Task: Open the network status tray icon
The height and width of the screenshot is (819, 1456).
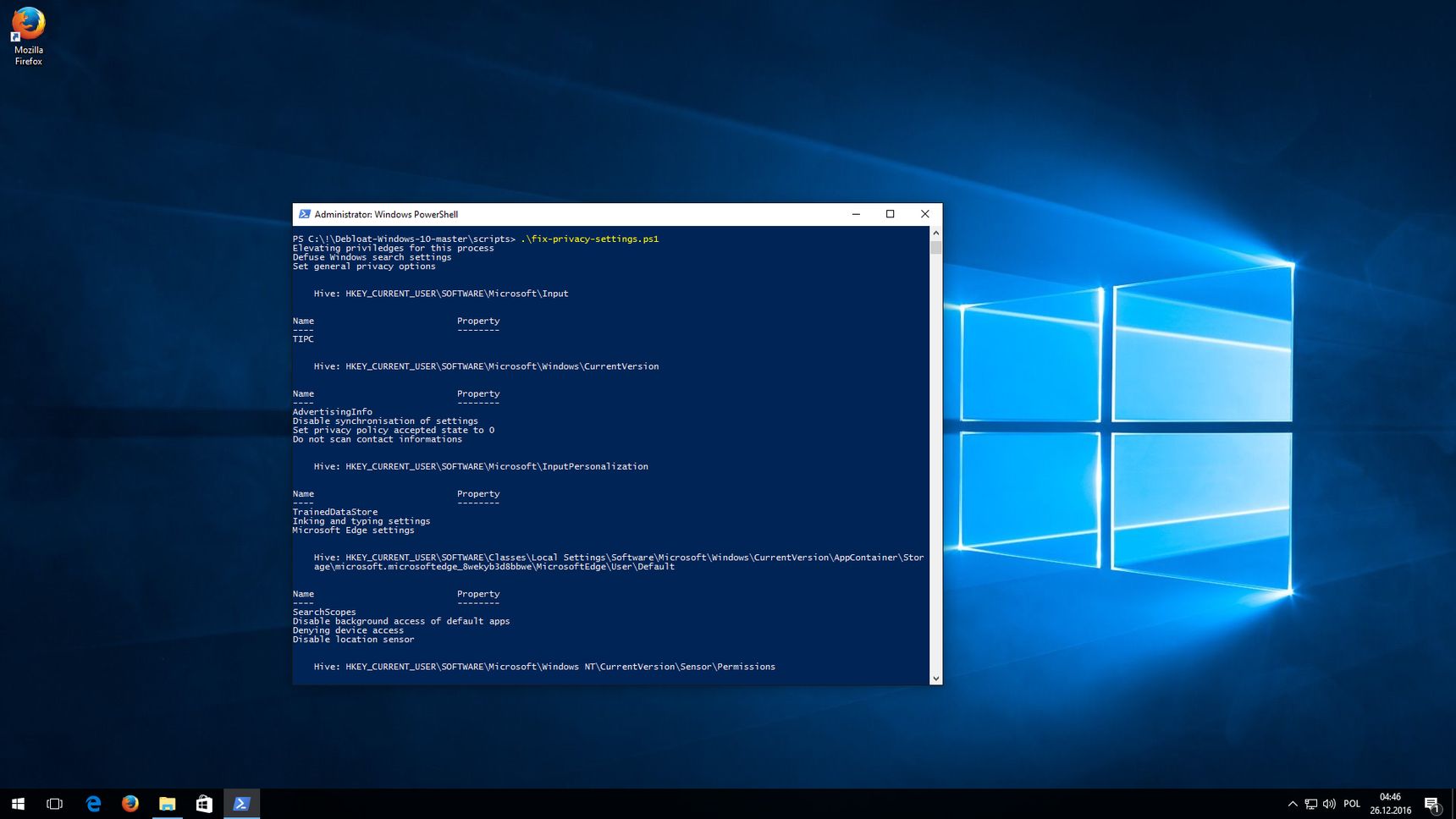Action: tap(1311, 804)
